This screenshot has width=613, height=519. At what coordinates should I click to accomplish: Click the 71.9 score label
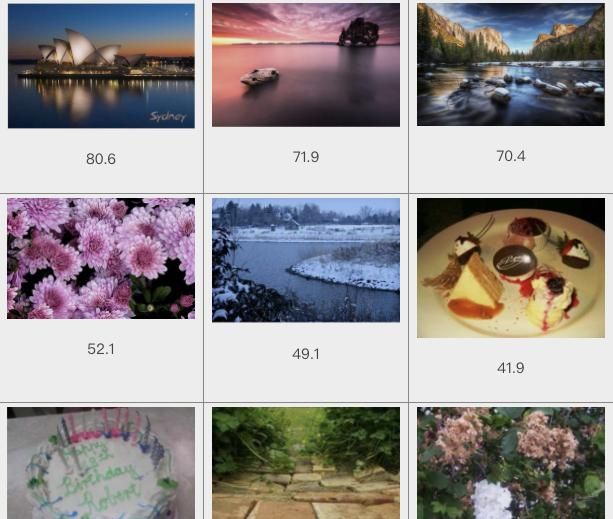click(306, 157)
